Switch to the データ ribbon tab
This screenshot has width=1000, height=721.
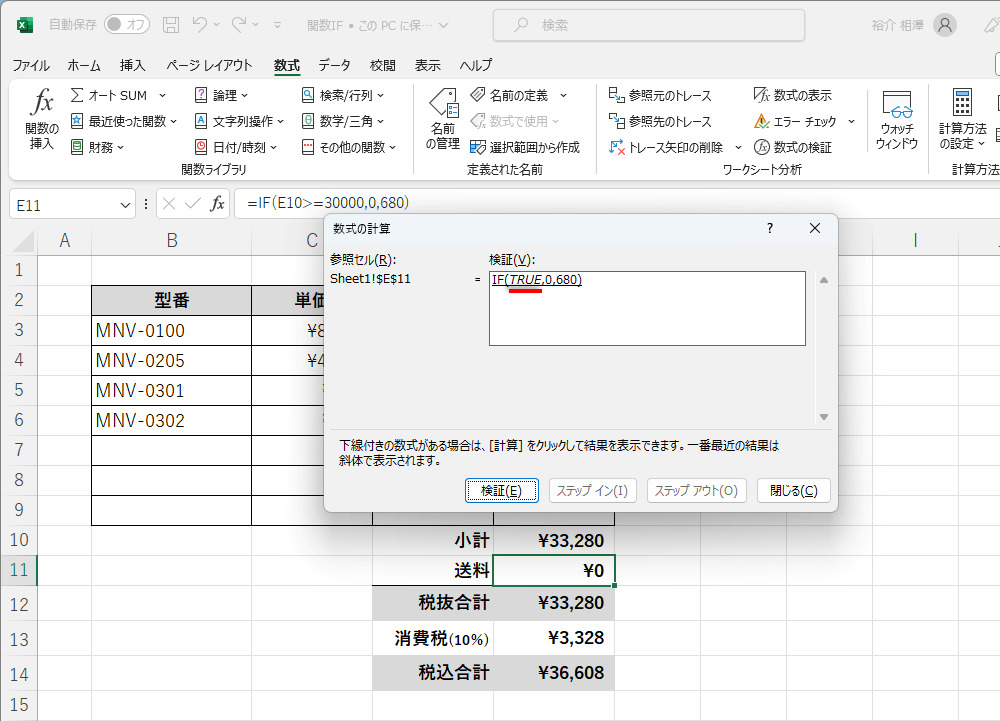click(334, 65)
